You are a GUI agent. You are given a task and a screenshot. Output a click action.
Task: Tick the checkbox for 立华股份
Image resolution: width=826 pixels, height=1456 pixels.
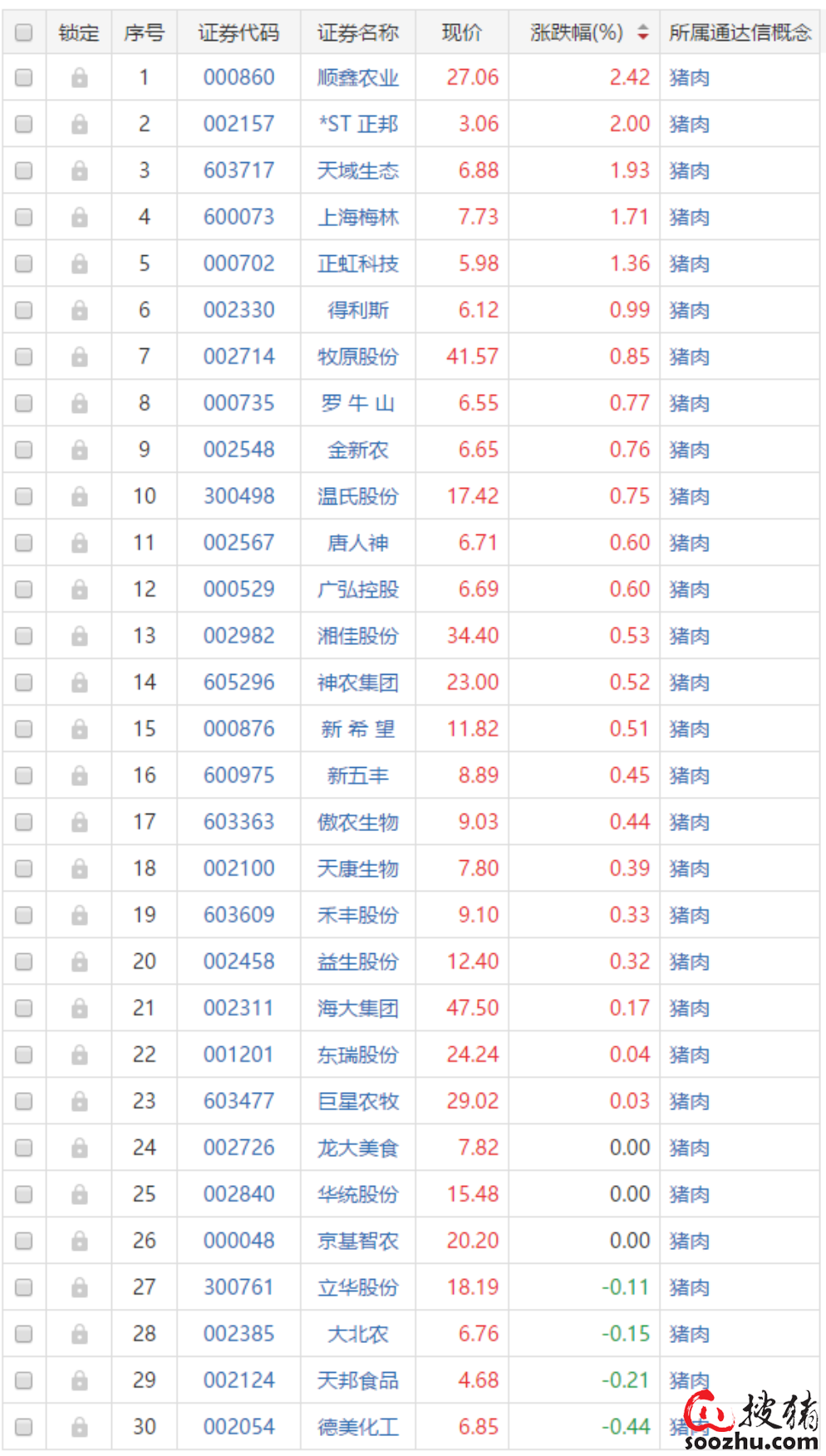click(24, 1287)
